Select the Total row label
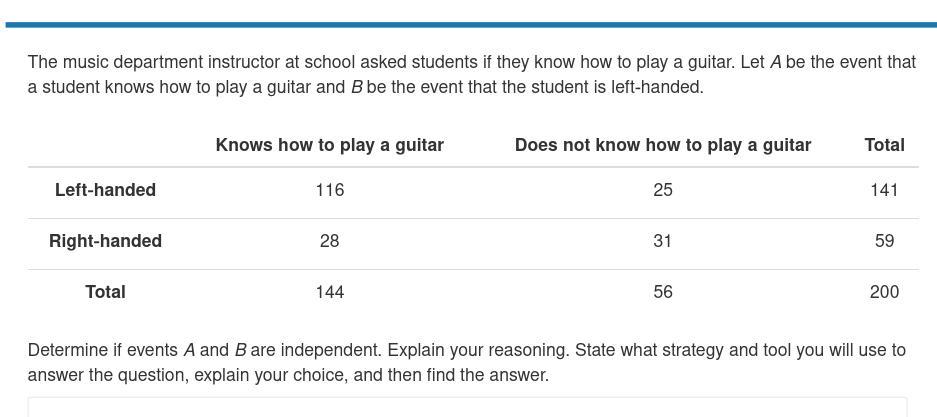Viewport: 937px width, 417px height. click(105, 292)
